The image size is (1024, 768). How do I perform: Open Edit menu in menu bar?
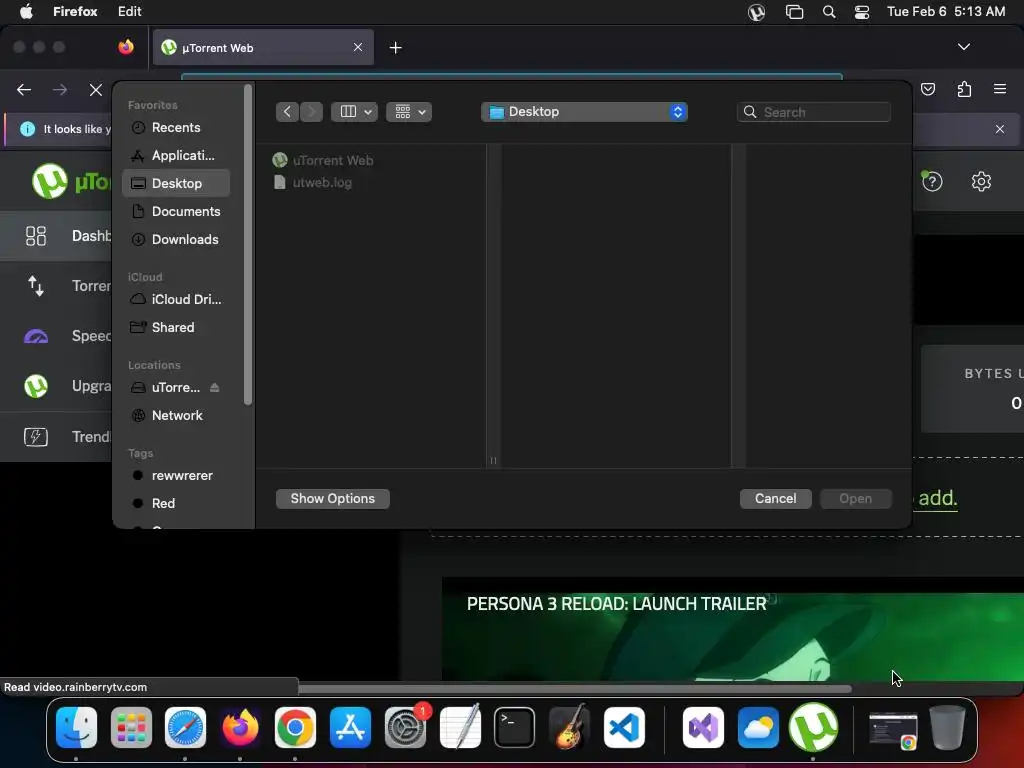click(x=129, y=12)
